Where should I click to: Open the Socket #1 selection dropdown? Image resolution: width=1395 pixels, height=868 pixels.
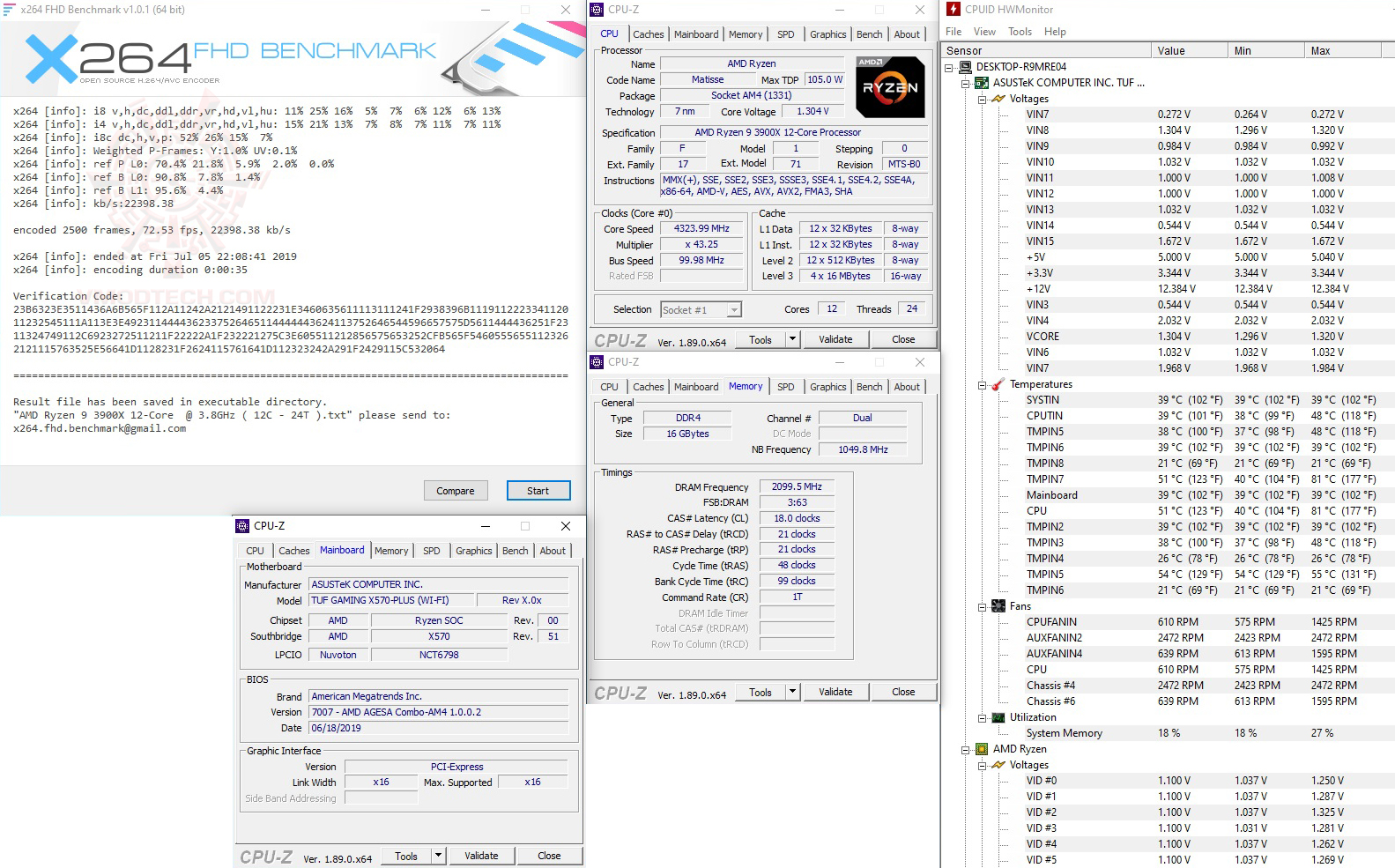[734, 310]
